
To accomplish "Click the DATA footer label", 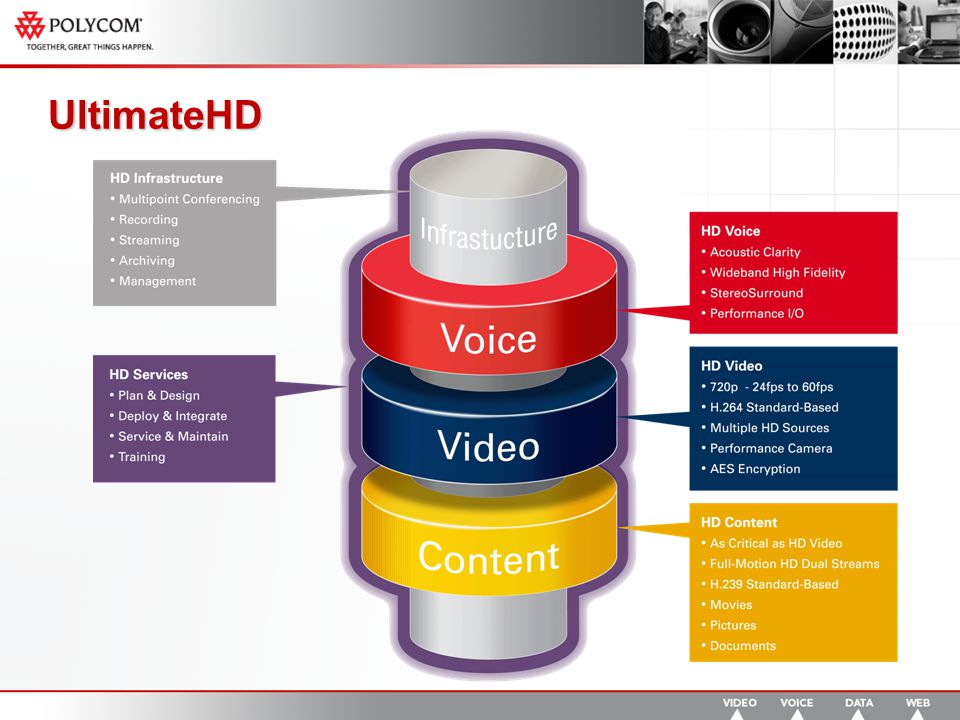I will click(859, 703).
